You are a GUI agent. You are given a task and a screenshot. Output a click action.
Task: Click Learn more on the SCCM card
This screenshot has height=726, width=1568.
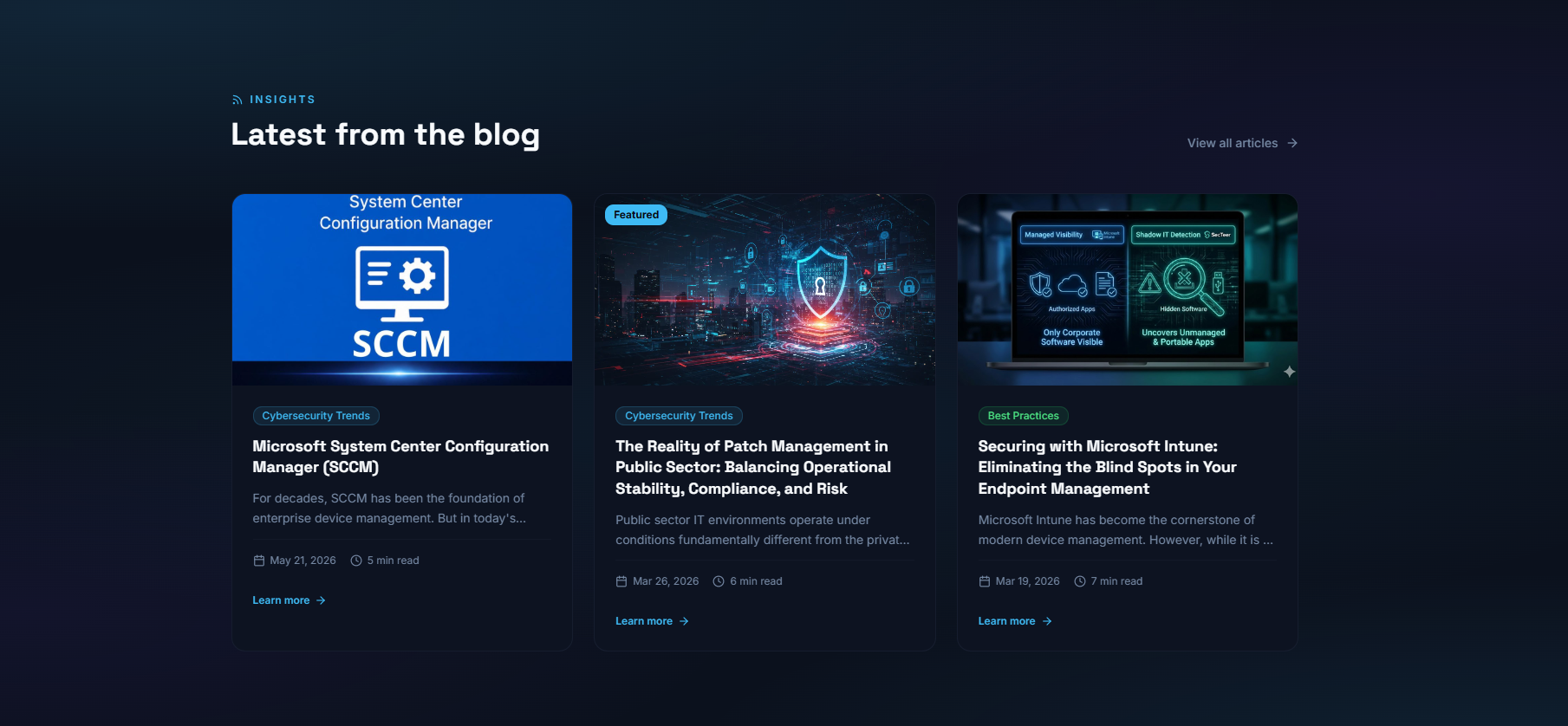(289, 600)
